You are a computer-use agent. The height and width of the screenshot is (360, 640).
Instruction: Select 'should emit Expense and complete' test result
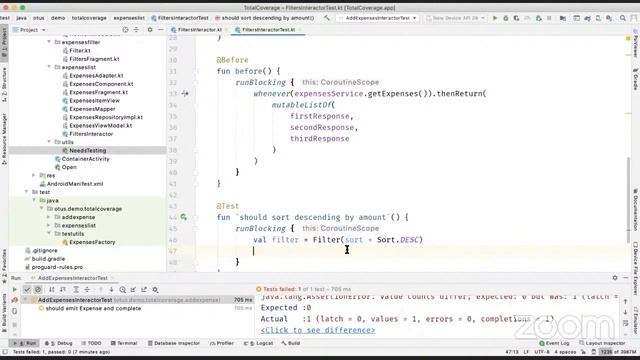(x=93, y=309)
